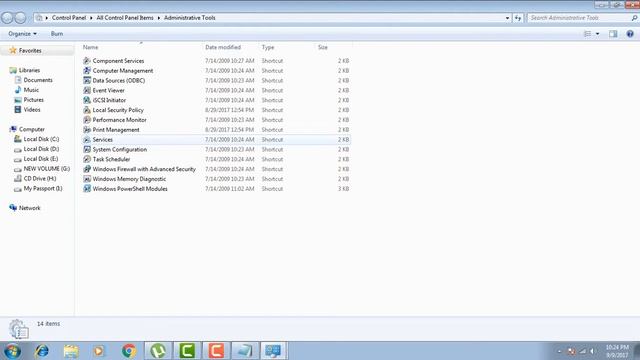This screenshot has width=640, height=360.
Task: Sort by the Name column header
Action: point(91,47)
